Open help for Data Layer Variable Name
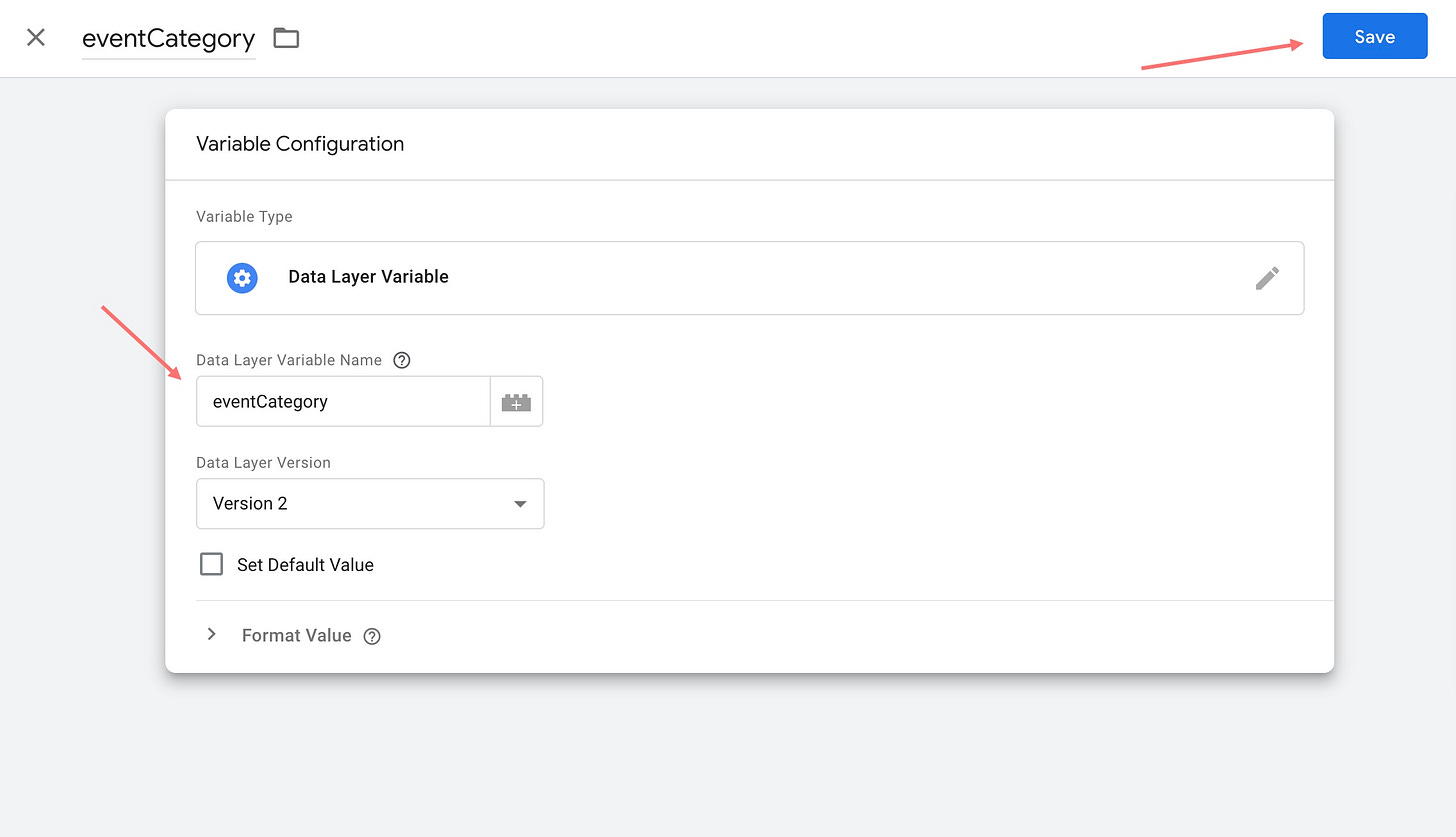 tap(402, 360)
